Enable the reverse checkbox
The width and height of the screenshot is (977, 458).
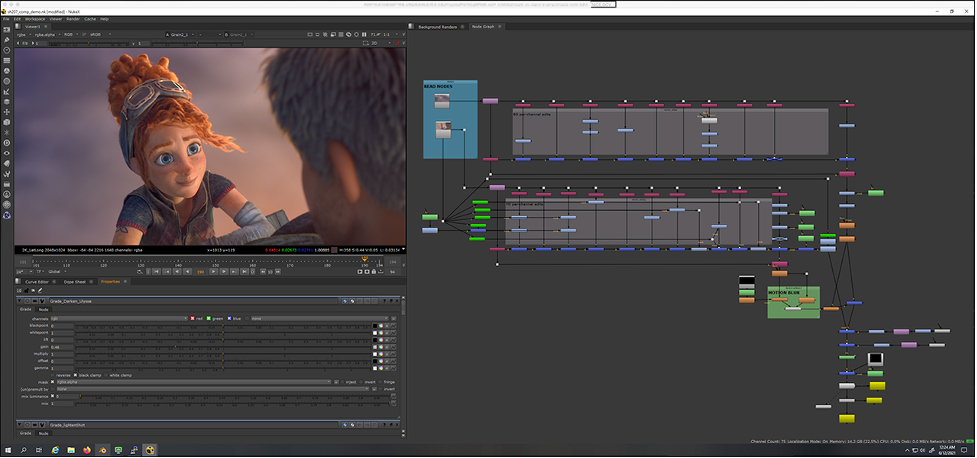53,375
